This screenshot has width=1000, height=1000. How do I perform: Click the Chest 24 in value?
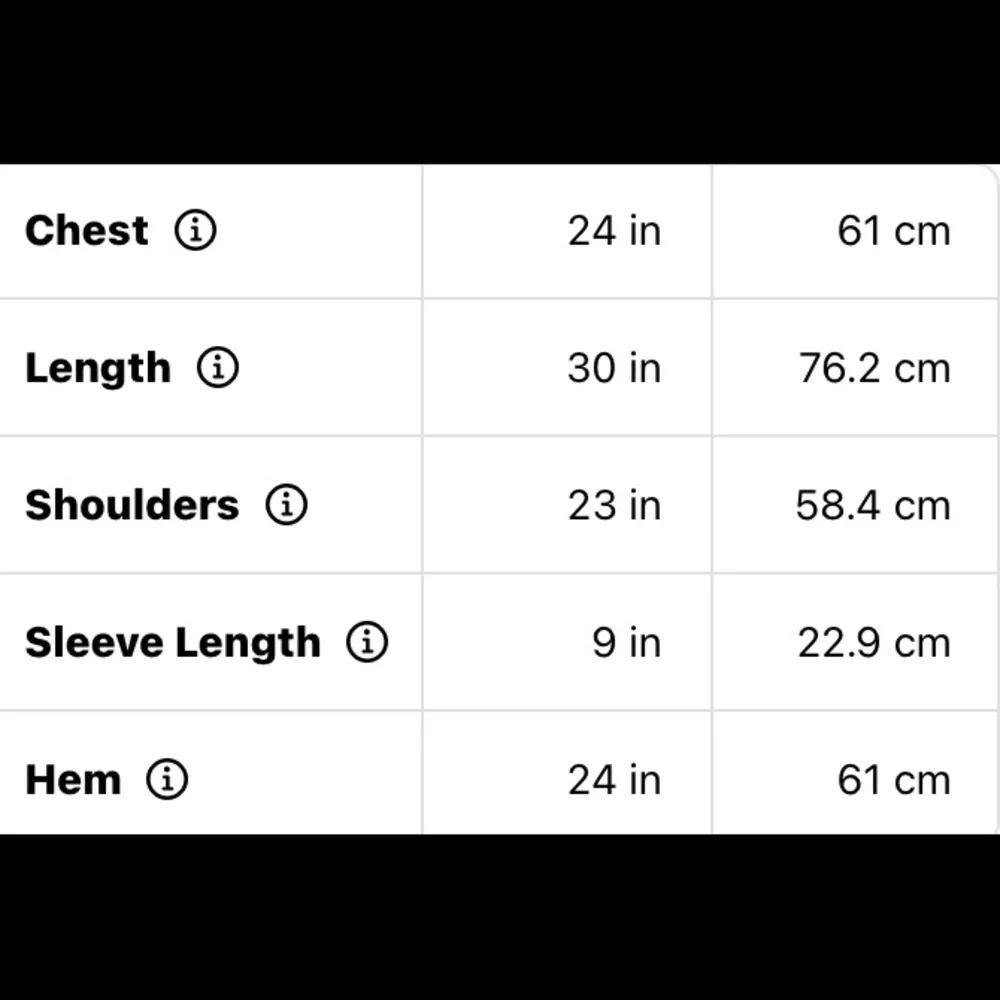click(614, 231)
